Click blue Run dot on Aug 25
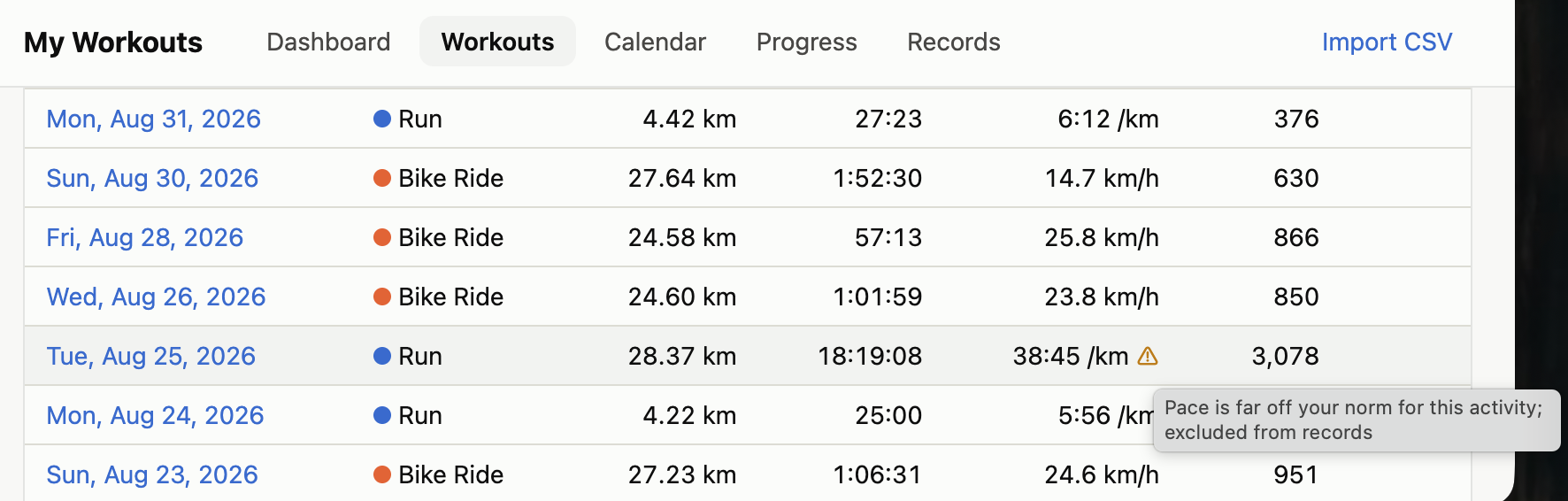The height and width of the screenshot is (501, 1568). (382, 356)
